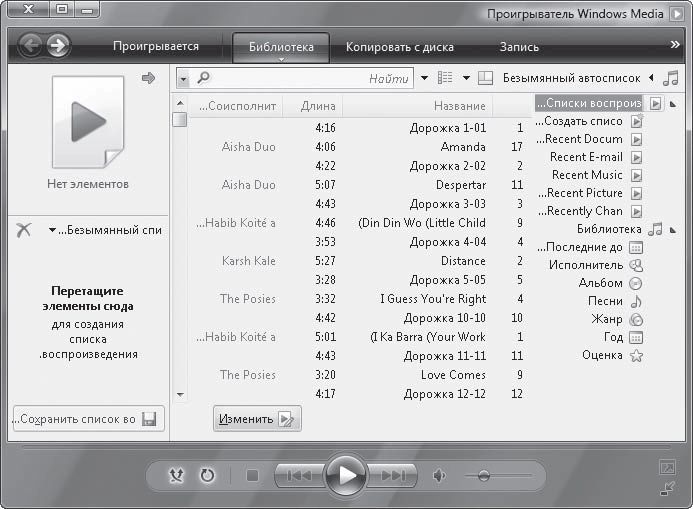Collapse the Библиотека tree node

[x=673, y=230]
